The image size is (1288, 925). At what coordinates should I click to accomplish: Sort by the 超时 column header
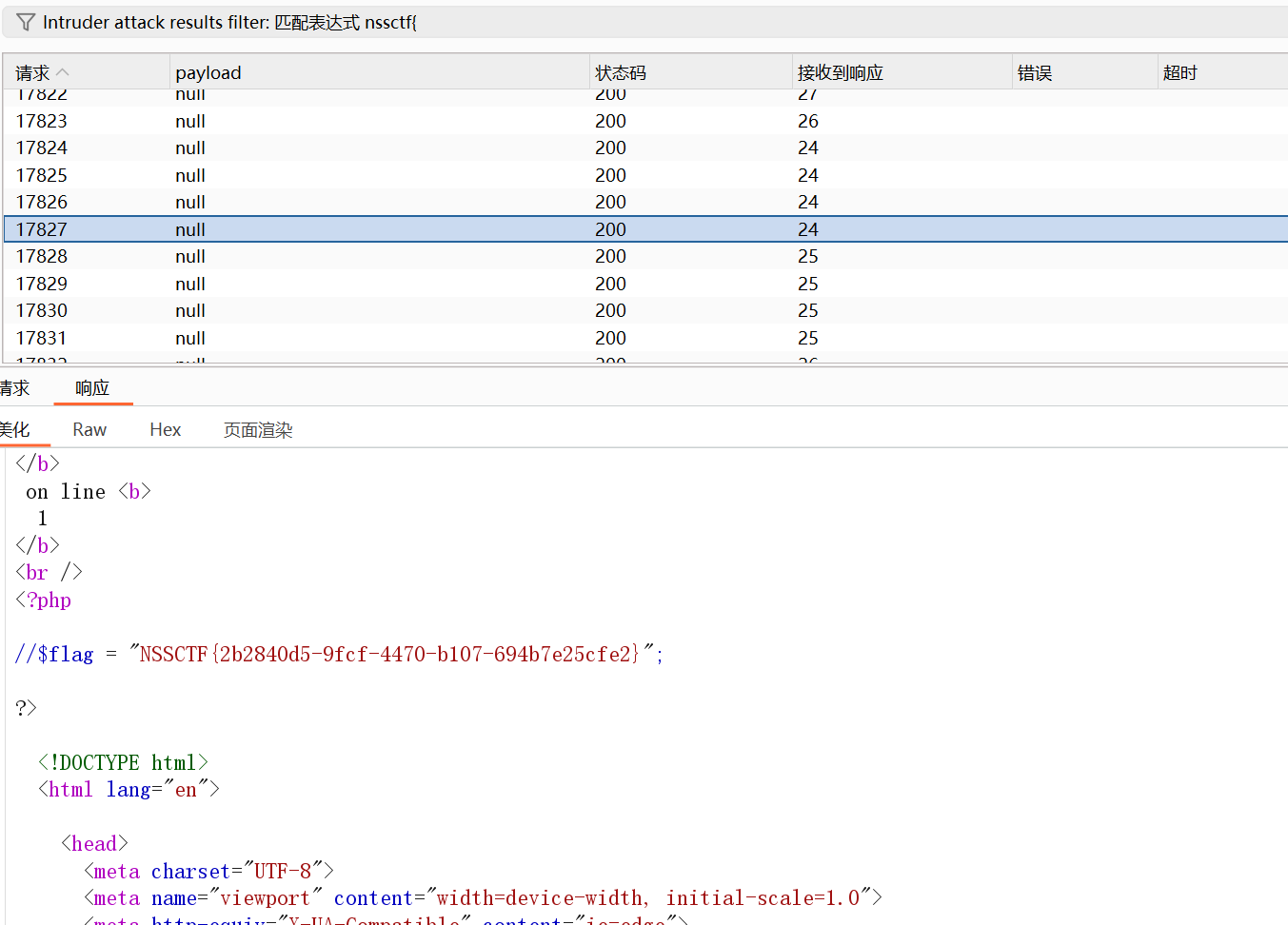point(1223,72)
